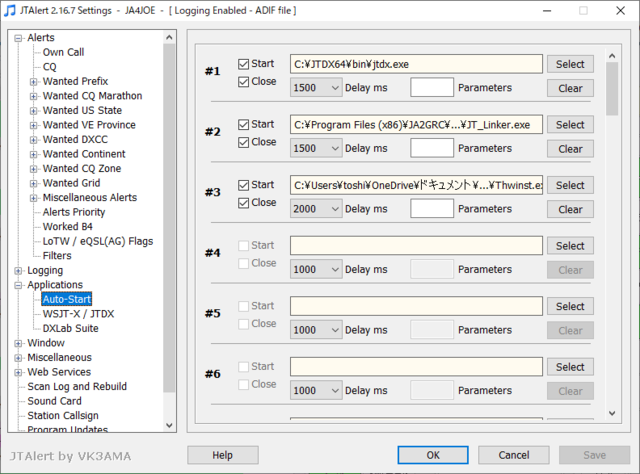Image resolution: width=640 pixels, height=474 pixels.
Task: Uncheck the Start checkbox for app #1
Action: coord(244,64)
